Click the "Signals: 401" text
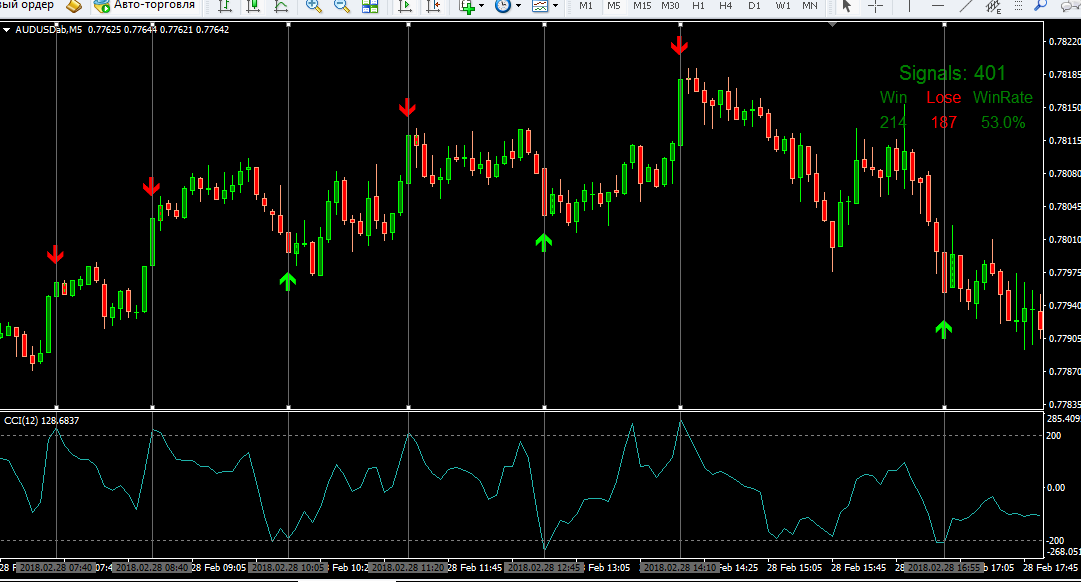 pyautogui.click(x=952, y=73)
